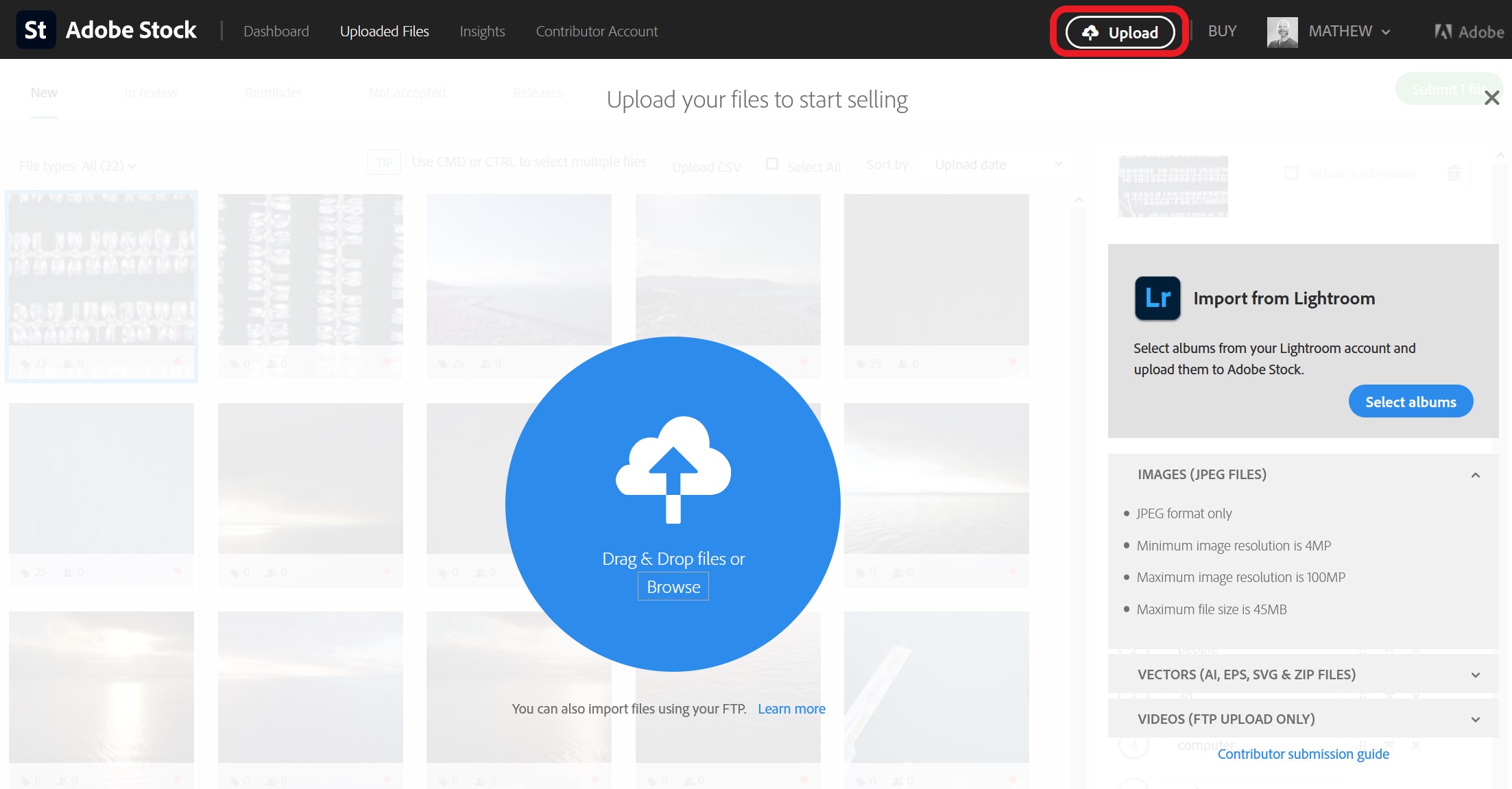This screenshot has height=789, width=1512.
Task: Click the Select albums button
Action: tap(1411, 402)
